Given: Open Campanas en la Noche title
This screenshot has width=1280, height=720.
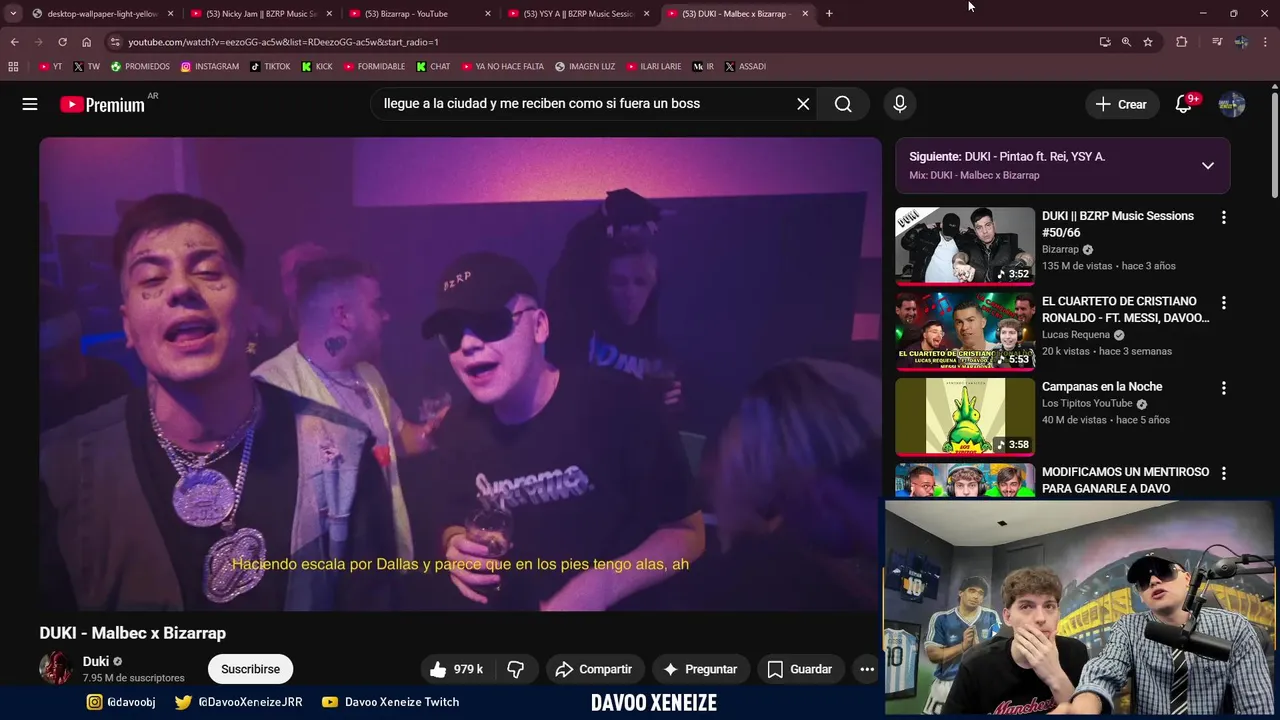Looking at the screenshot, I should (1102, 387).
